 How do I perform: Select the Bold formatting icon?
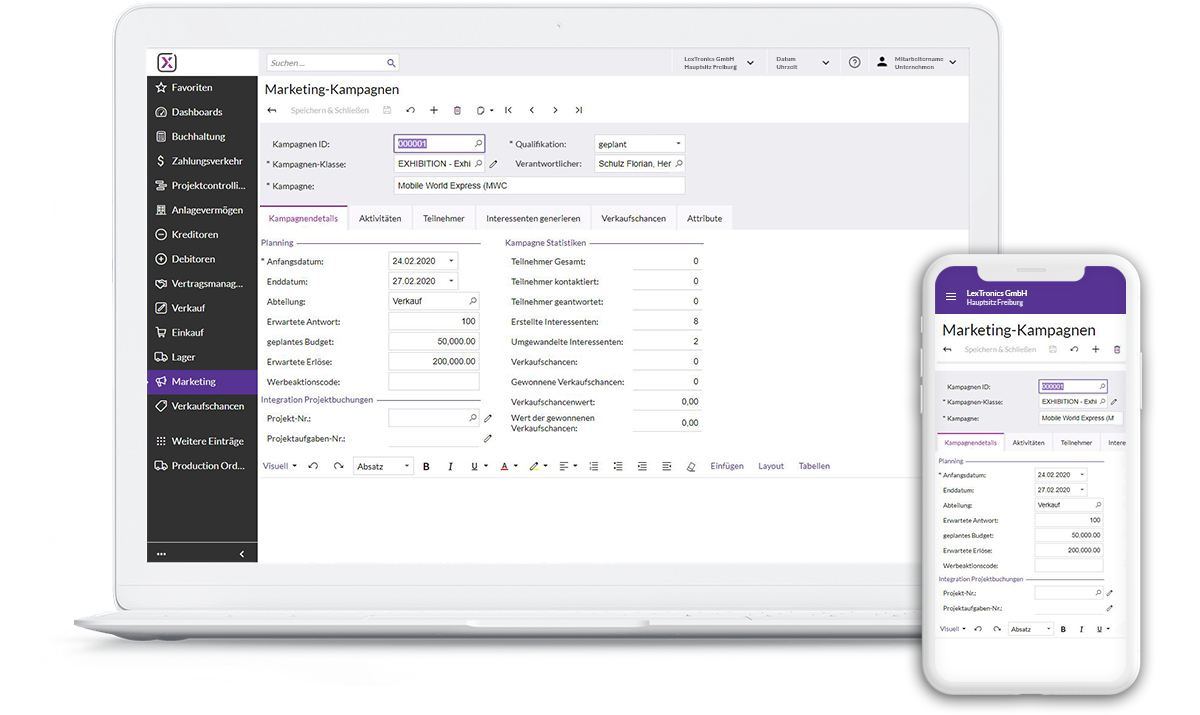pos(426,466)
